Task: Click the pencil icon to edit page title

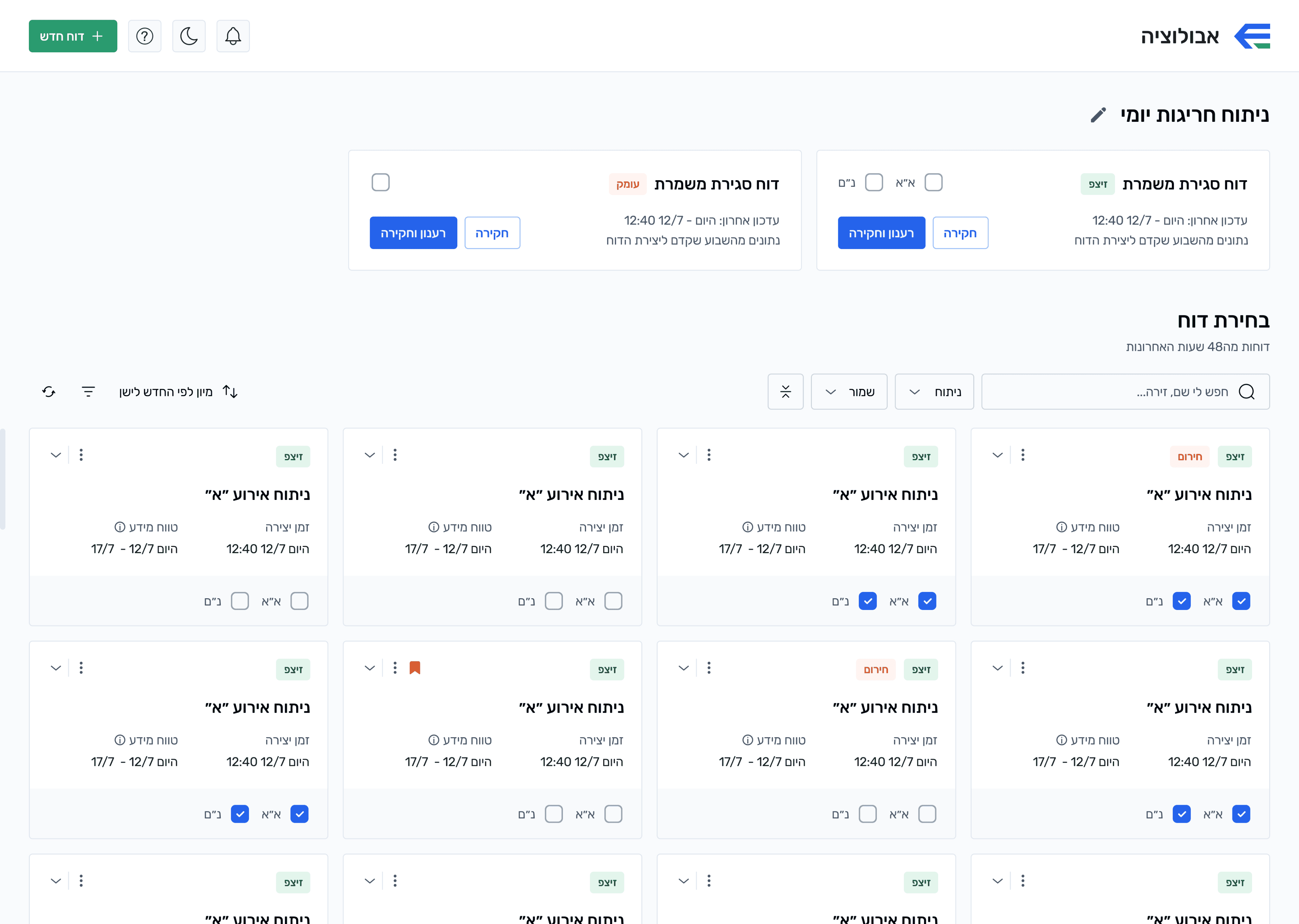Action: point(1098,115)
